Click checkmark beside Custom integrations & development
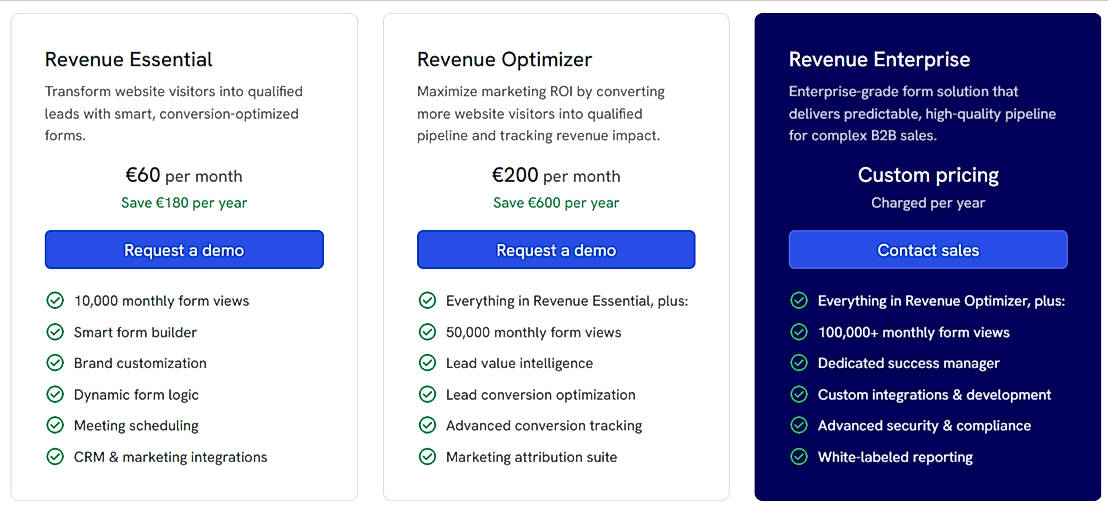Screen dimensions: 1108x509 [798, 394]
